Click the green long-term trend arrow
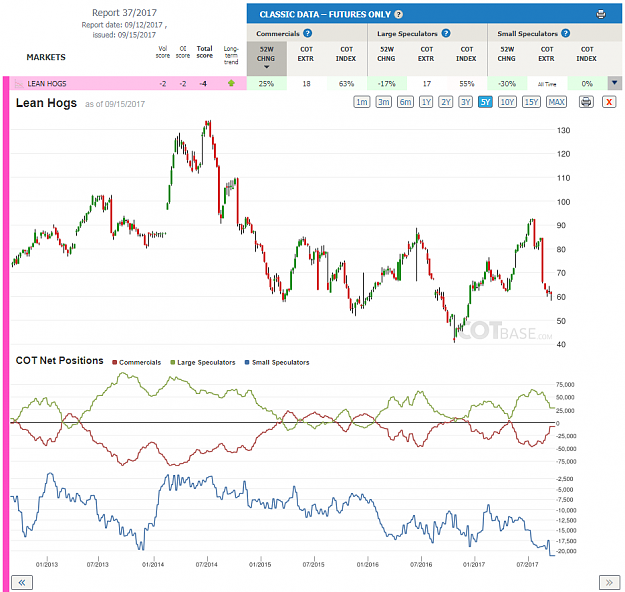This screenshot has height=592, width=625. click(231, 83)
